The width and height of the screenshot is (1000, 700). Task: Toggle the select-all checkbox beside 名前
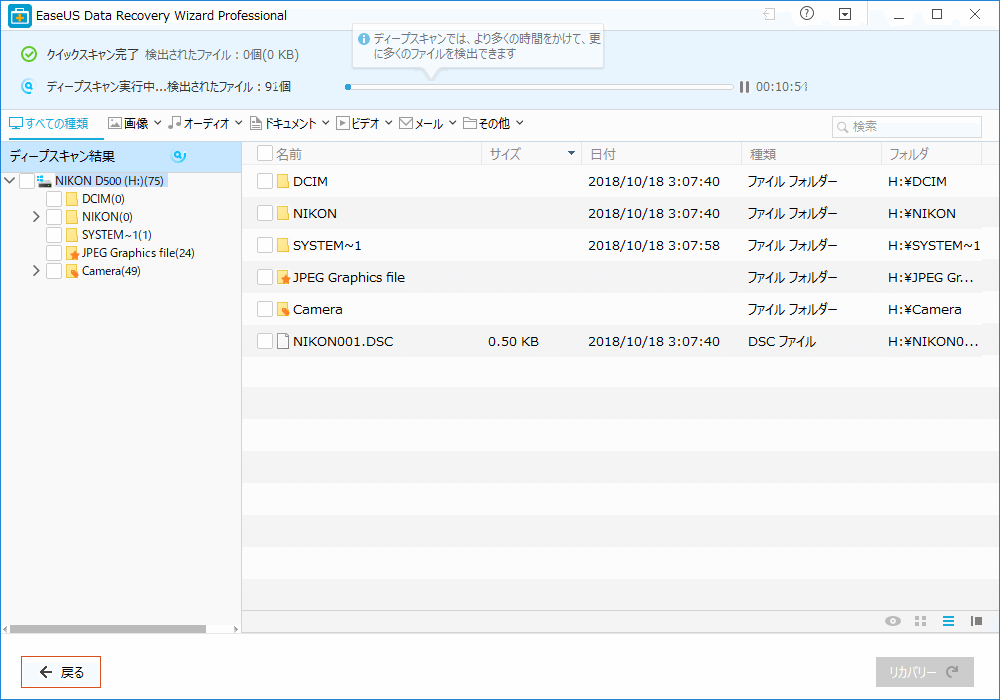point(265,154)
